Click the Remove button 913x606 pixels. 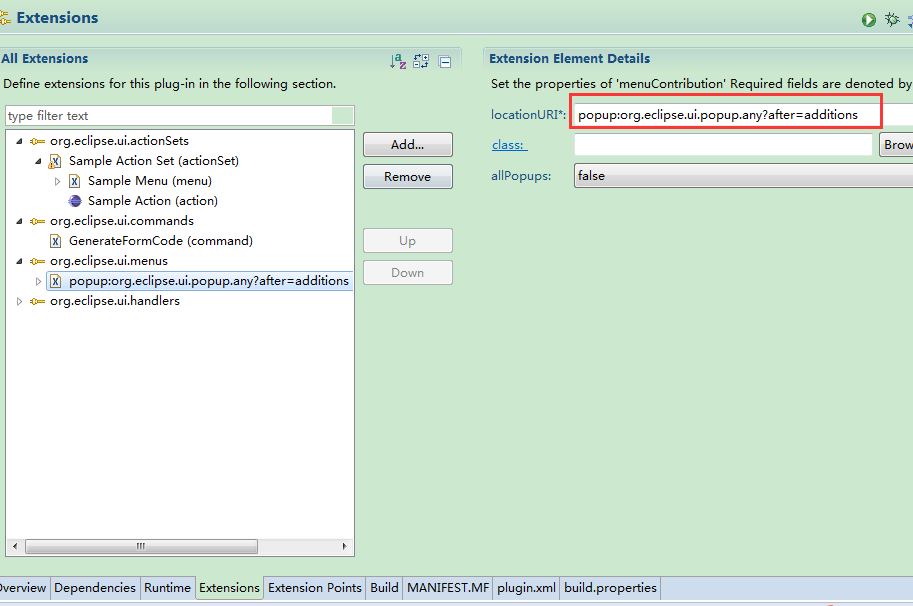(x=408, y=176)
